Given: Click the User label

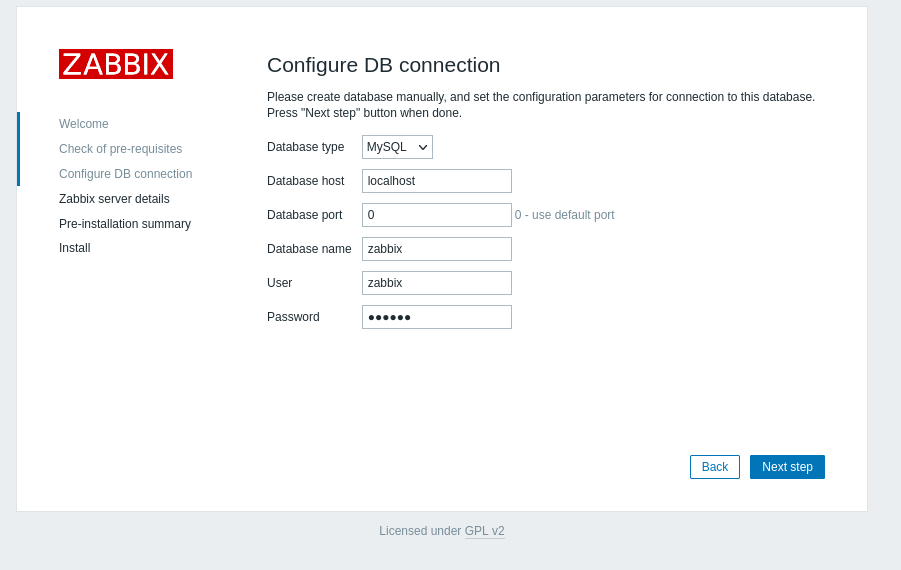Looking at the screenshot, I should pos(280,283).
